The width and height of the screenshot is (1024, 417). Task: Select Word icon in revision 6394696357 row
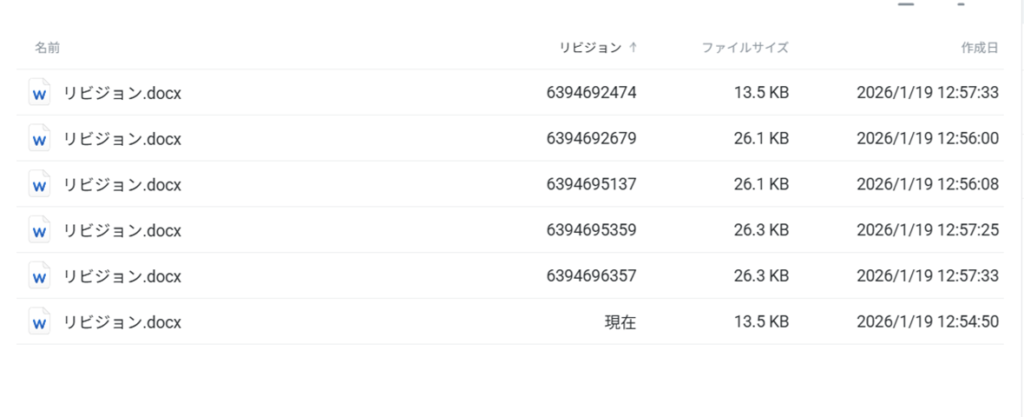[x=40, y=276]
